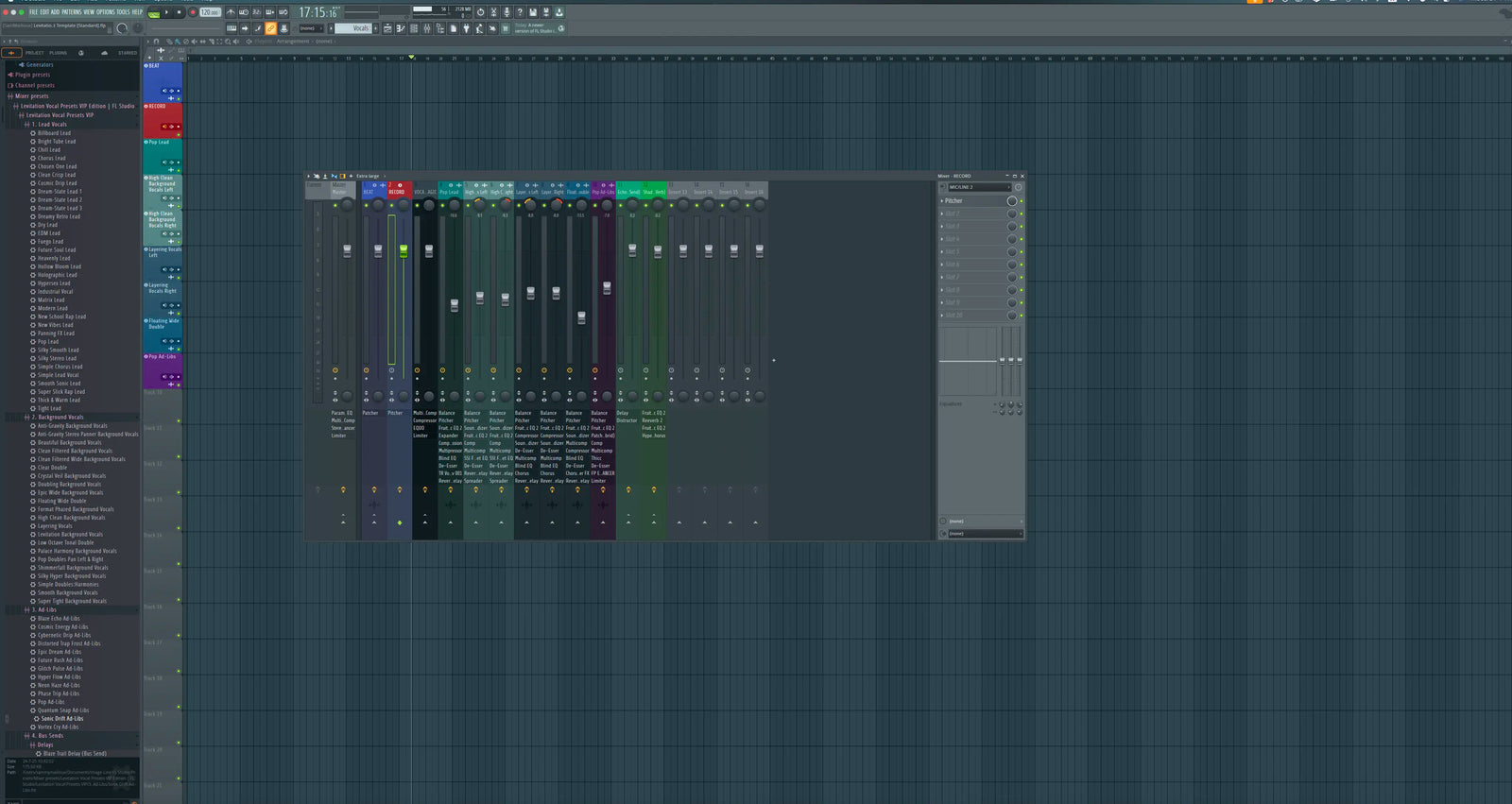Image resolution: width=1512 pixels, height=804 pixels.
Task: Click the Help question mark icon
Action: (519, 12)
